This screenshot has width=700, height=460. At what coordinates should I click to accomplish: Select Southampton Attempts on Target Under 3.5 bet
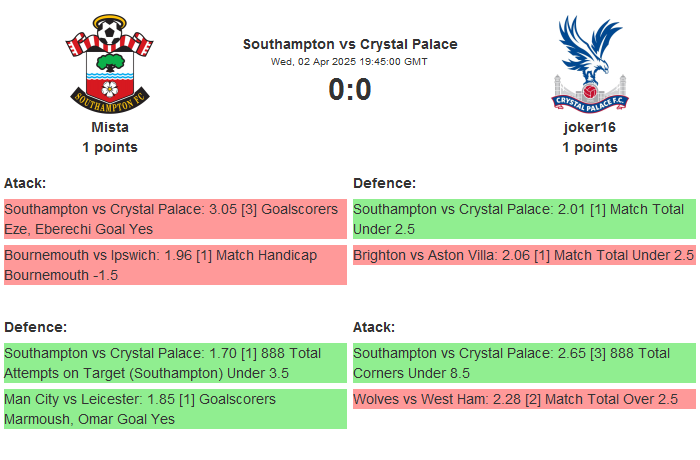175,363
